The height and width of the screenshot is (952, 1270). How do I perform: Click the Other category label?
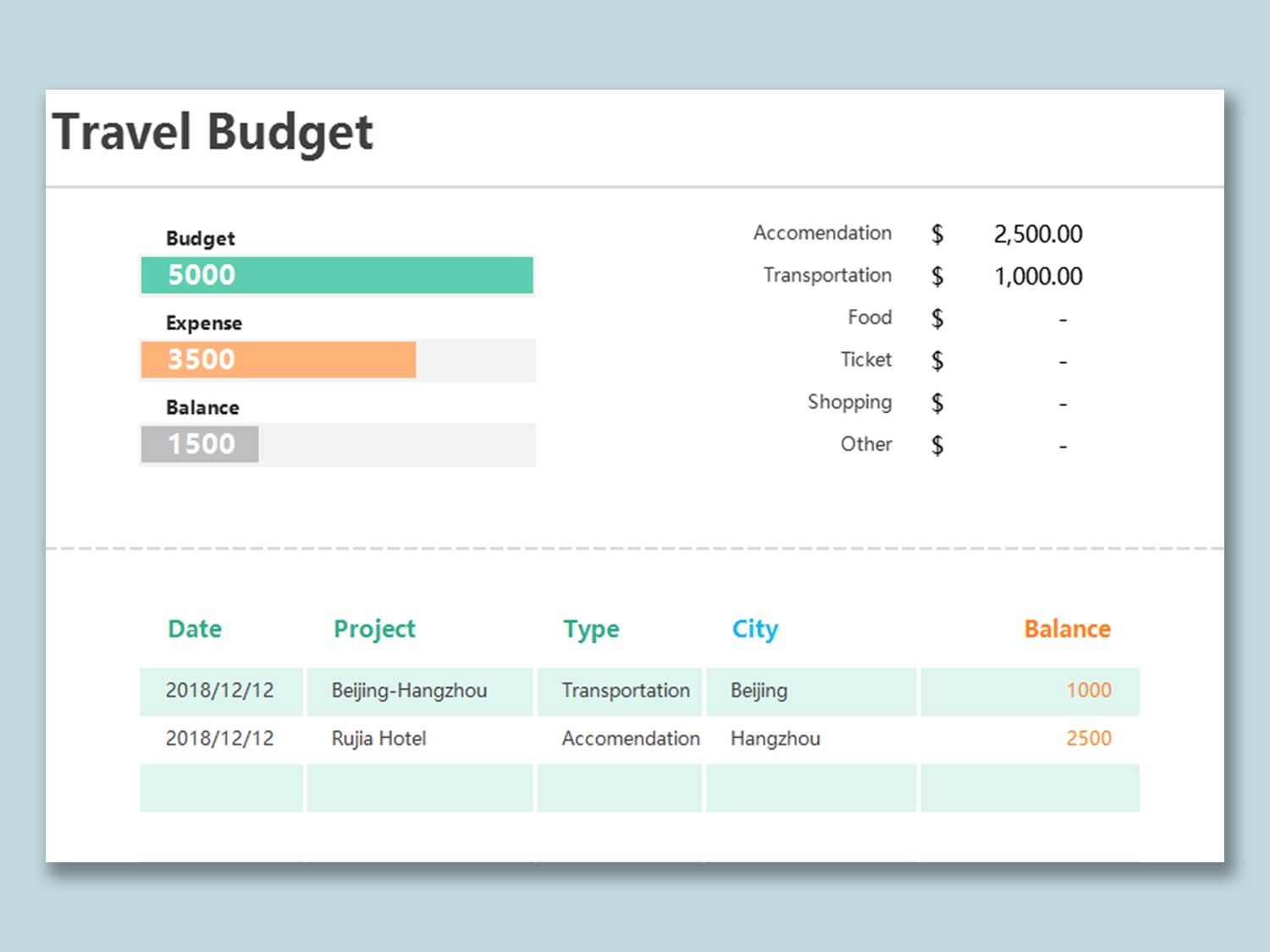(x=865, y=444)
